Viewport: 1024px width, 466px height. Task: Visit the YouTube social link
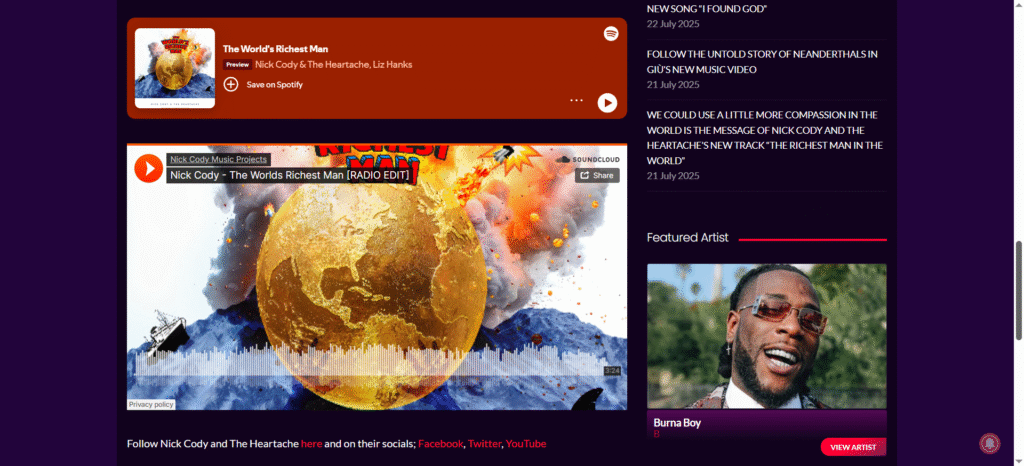[526, 443]
